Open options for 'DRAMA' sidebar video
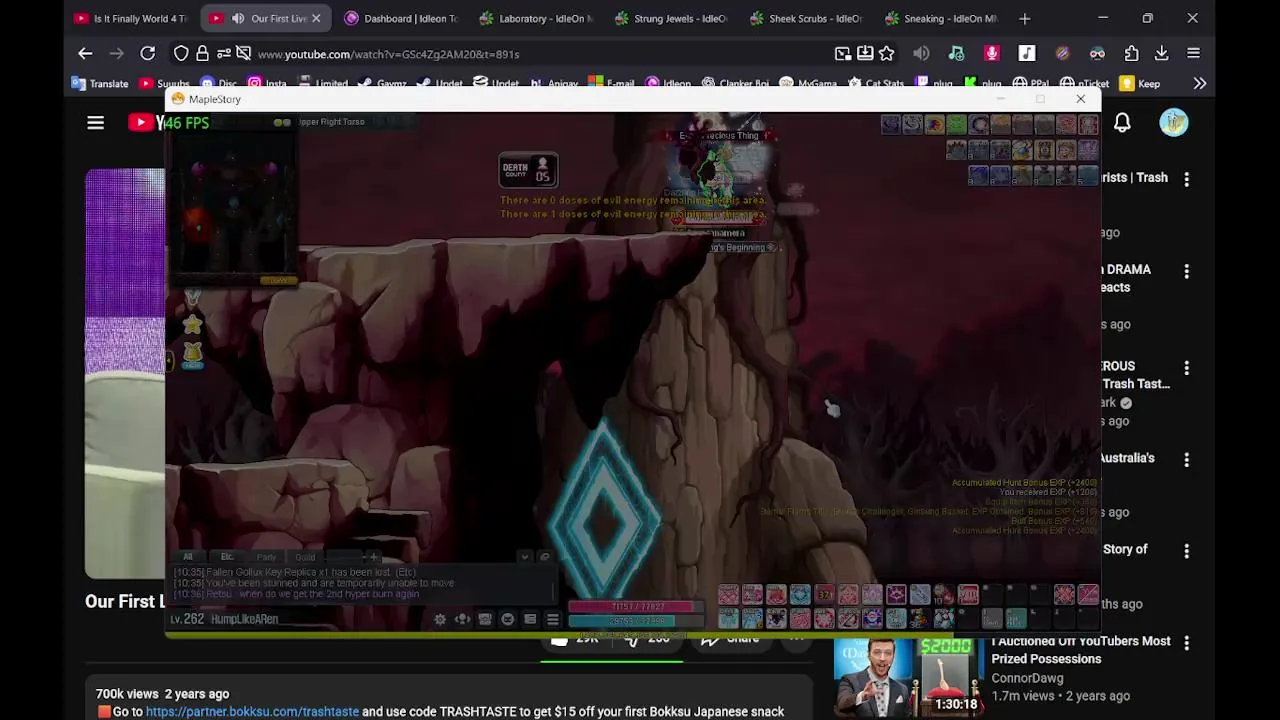Image resolution: width=1280 pixels, height=720 pixels. click(x=1186, y=272)
